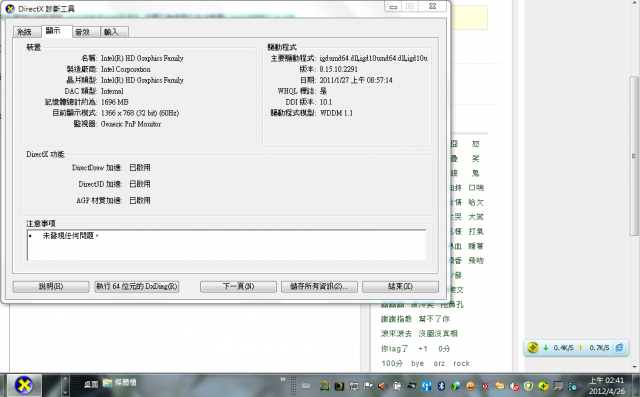Click the gray monitor network tray icon

tap(558, 386)
